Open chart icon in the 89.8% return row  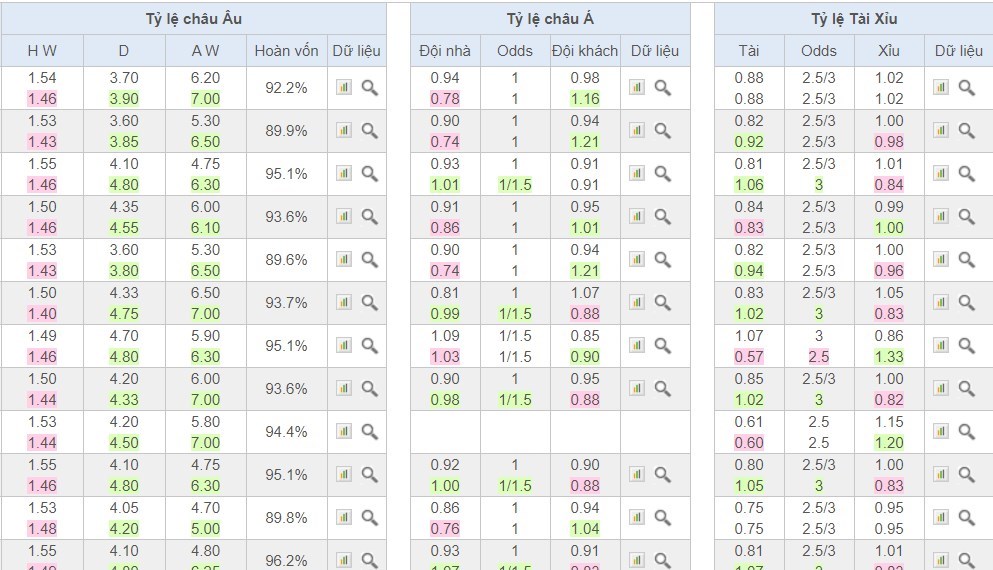(344, 518)
